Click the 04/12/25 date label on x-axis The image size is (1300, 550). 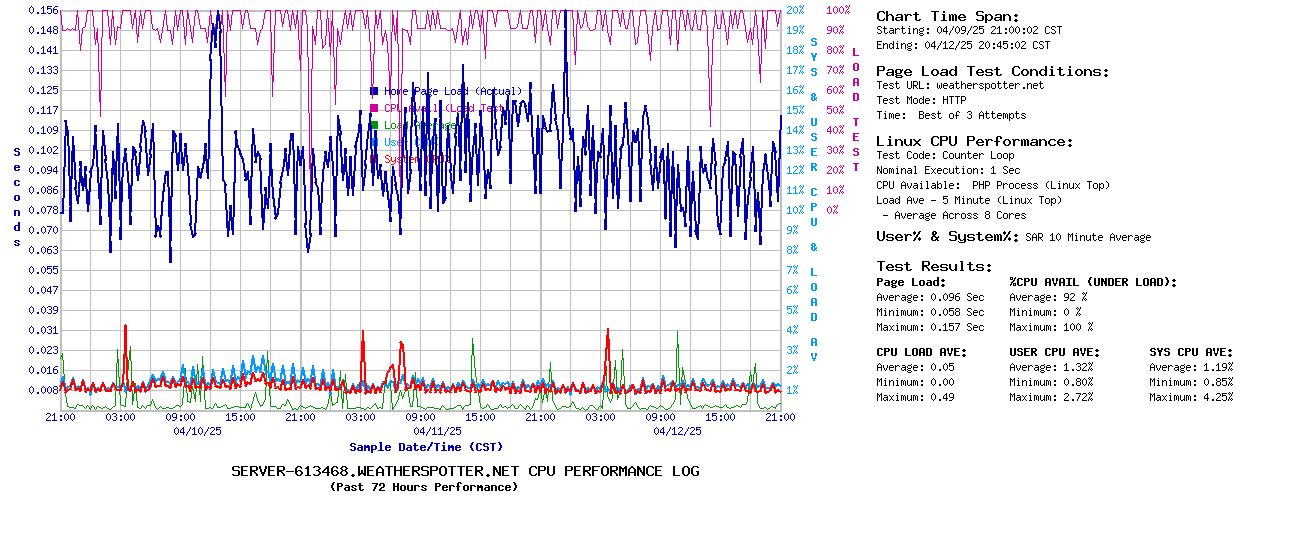pyautogui.click(x=677, y=431)
